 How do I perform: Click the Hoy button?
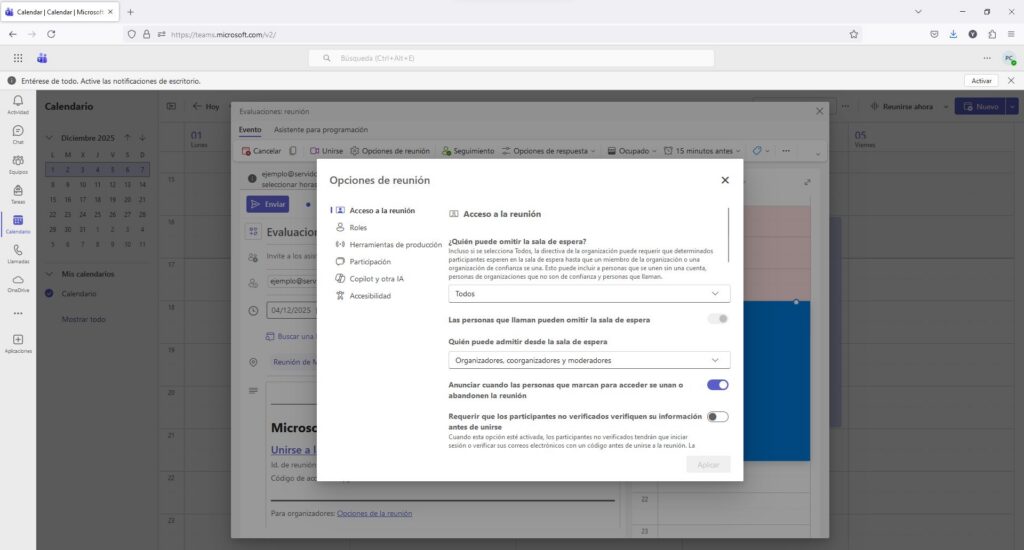206,106
